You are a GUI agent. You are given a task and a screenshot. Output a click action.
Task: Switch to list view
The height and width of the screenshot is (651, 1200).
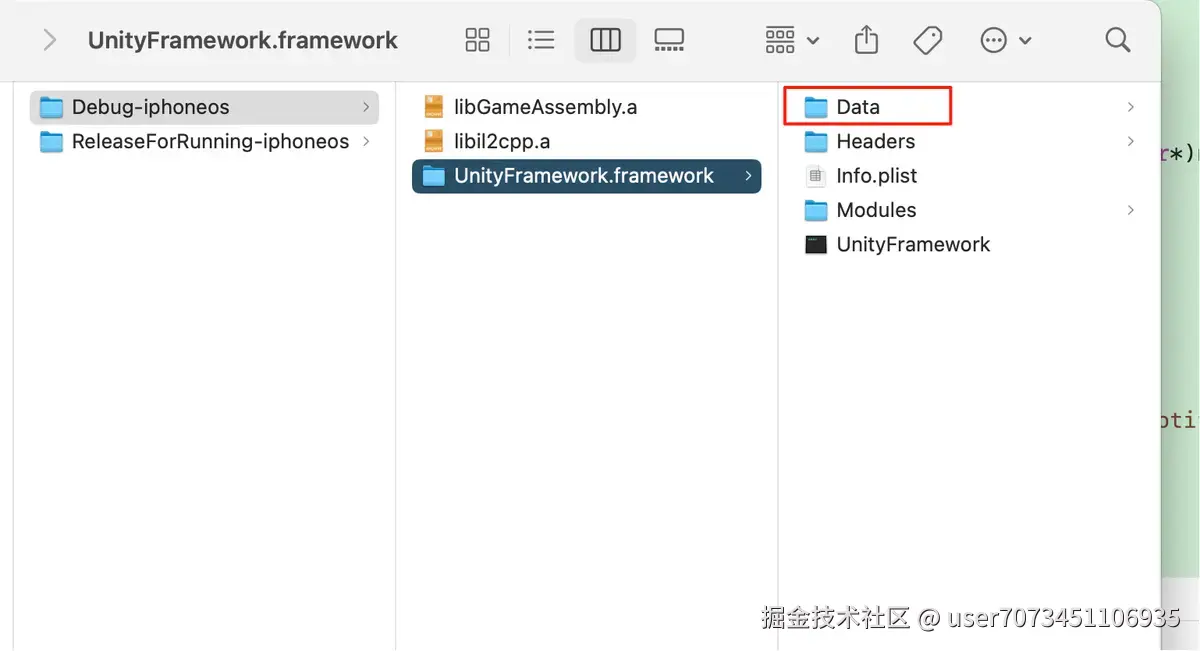(x=541, y=40)
